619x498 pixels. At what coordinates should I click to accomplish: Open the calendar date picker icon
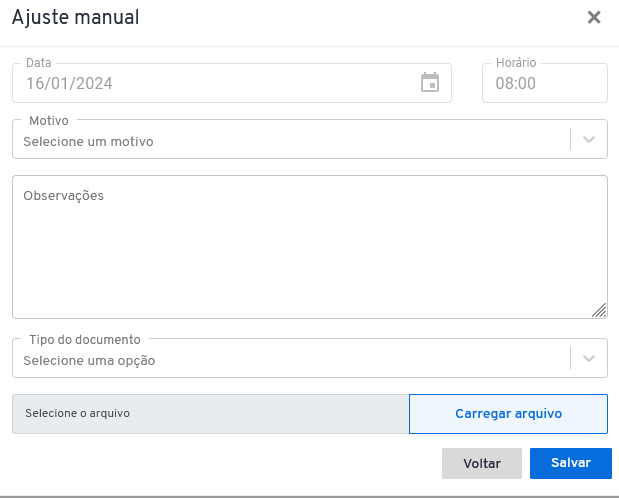click(x=430, y=83)
